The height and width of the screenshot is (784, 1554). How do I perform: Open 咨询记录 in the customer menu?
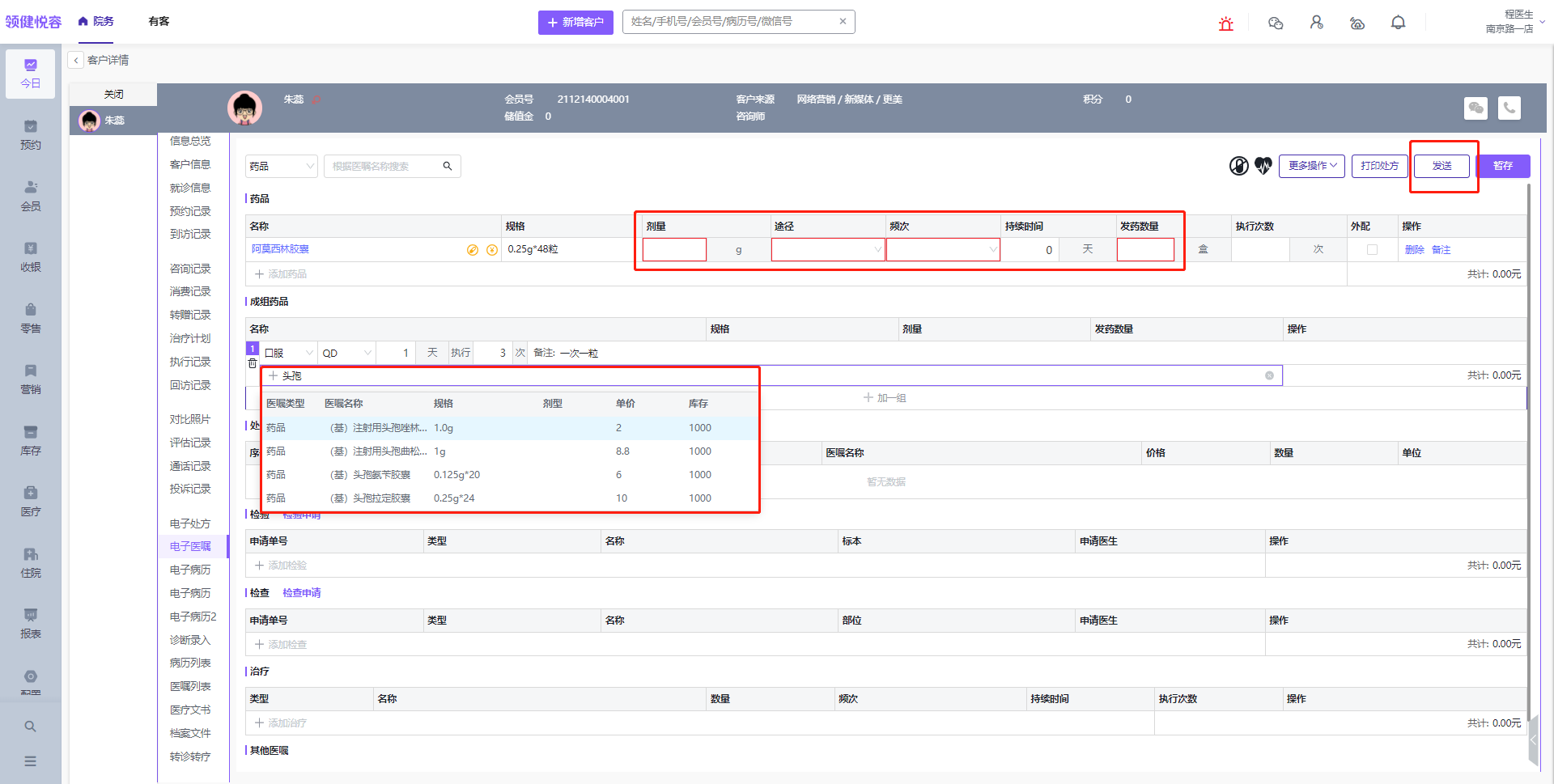pos(190,269)
